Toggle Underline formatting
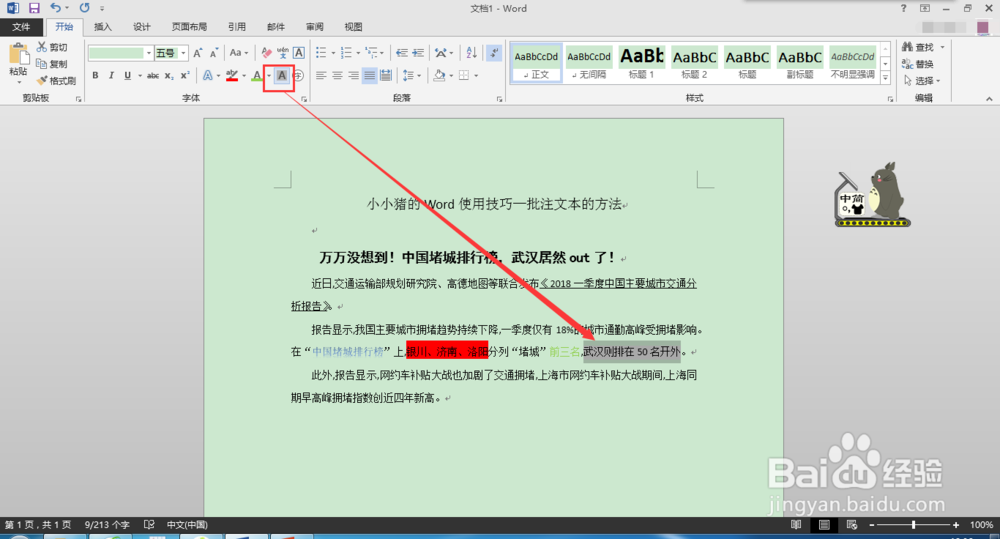The width and height of the screenshot is (1000, 539). (128, 76)
